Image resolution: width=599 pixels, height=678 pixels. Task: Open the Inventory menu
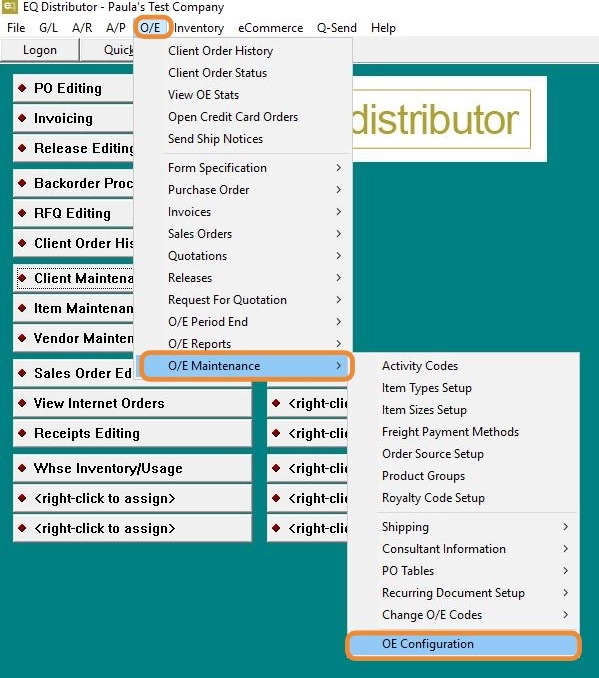(199, 28)
